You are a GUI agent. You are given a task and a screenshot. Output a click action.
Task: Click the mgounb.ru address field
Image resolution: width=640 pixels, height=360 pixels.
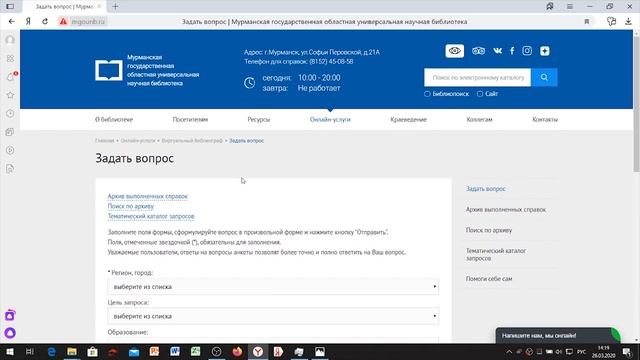88,21
